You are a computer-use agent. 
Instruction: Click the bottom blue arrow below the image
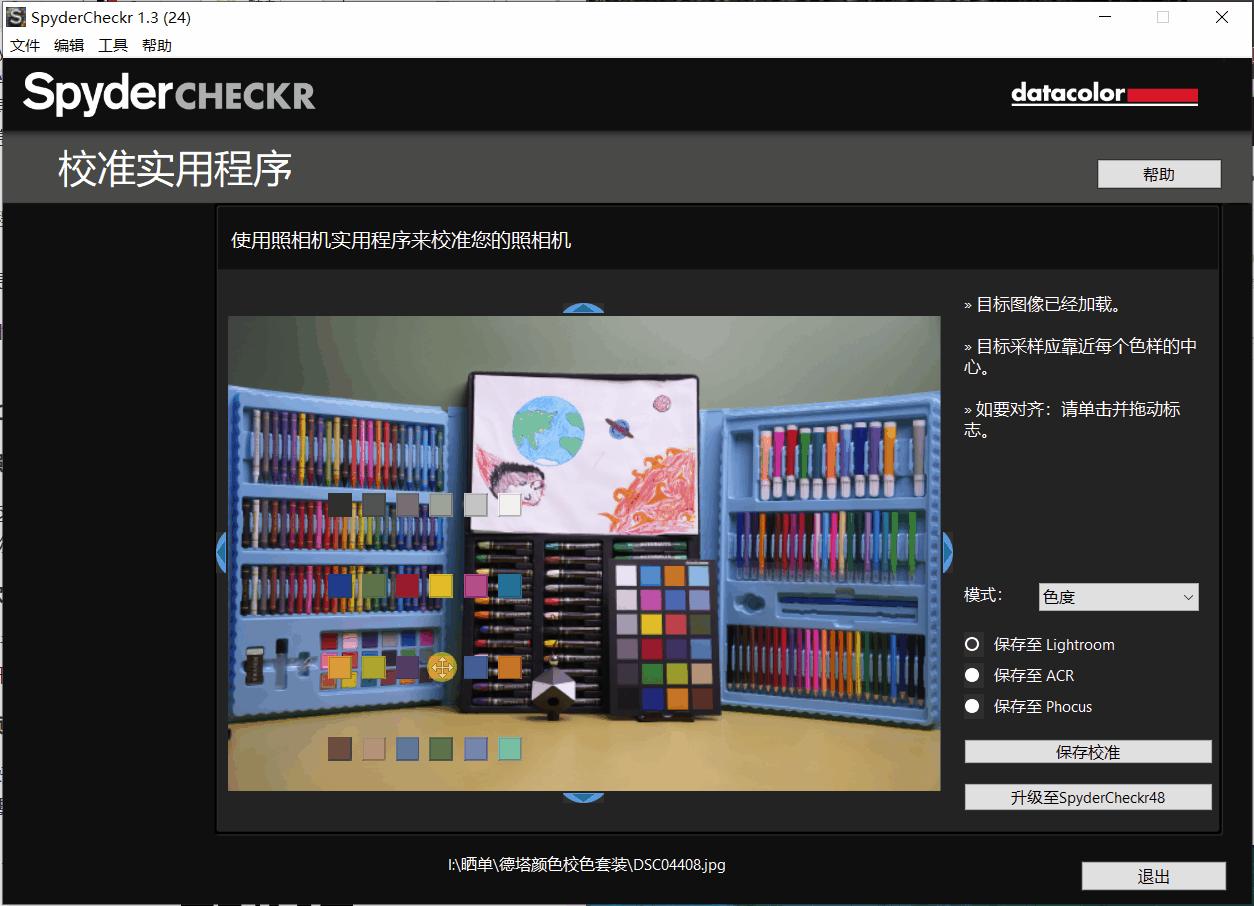[x=583, y=797]
